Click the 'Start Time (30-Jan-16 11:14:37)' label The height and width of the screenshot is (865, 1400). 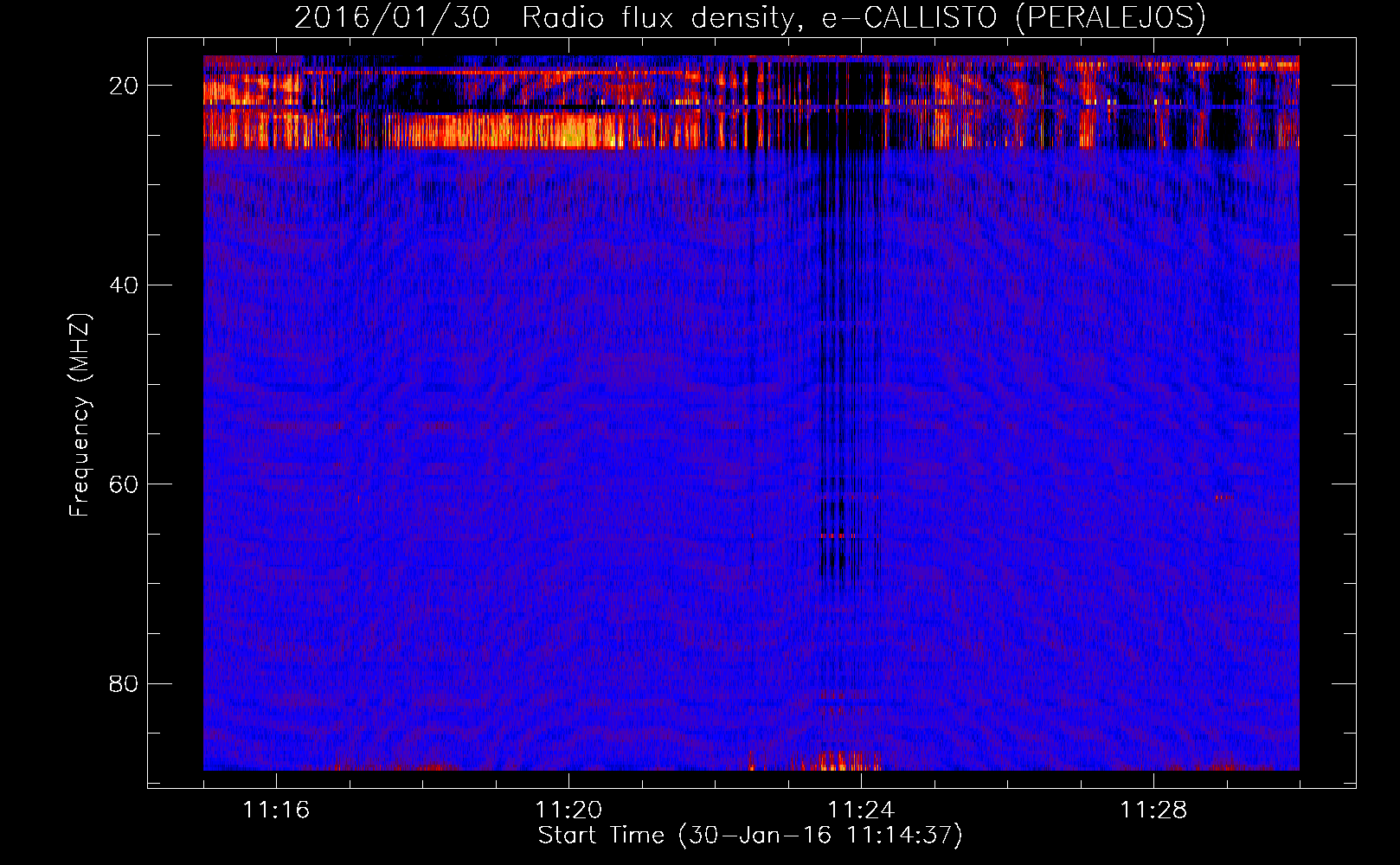[x=749, y=836]
